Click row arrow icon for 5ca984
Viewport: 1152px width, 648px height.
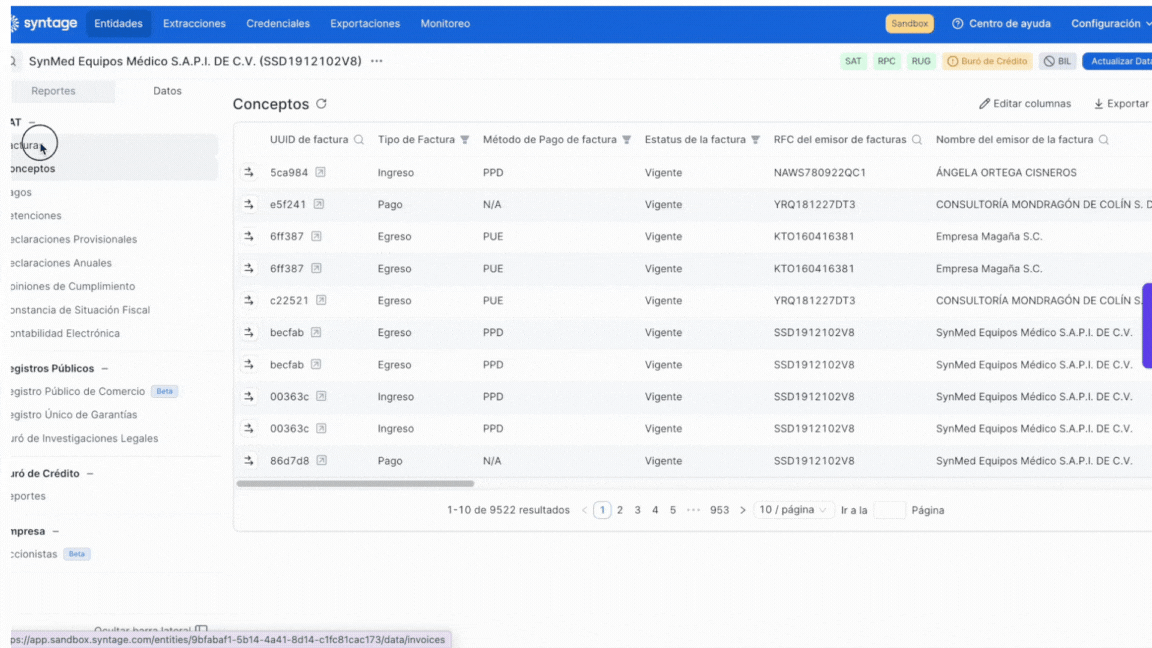[249, 172]
